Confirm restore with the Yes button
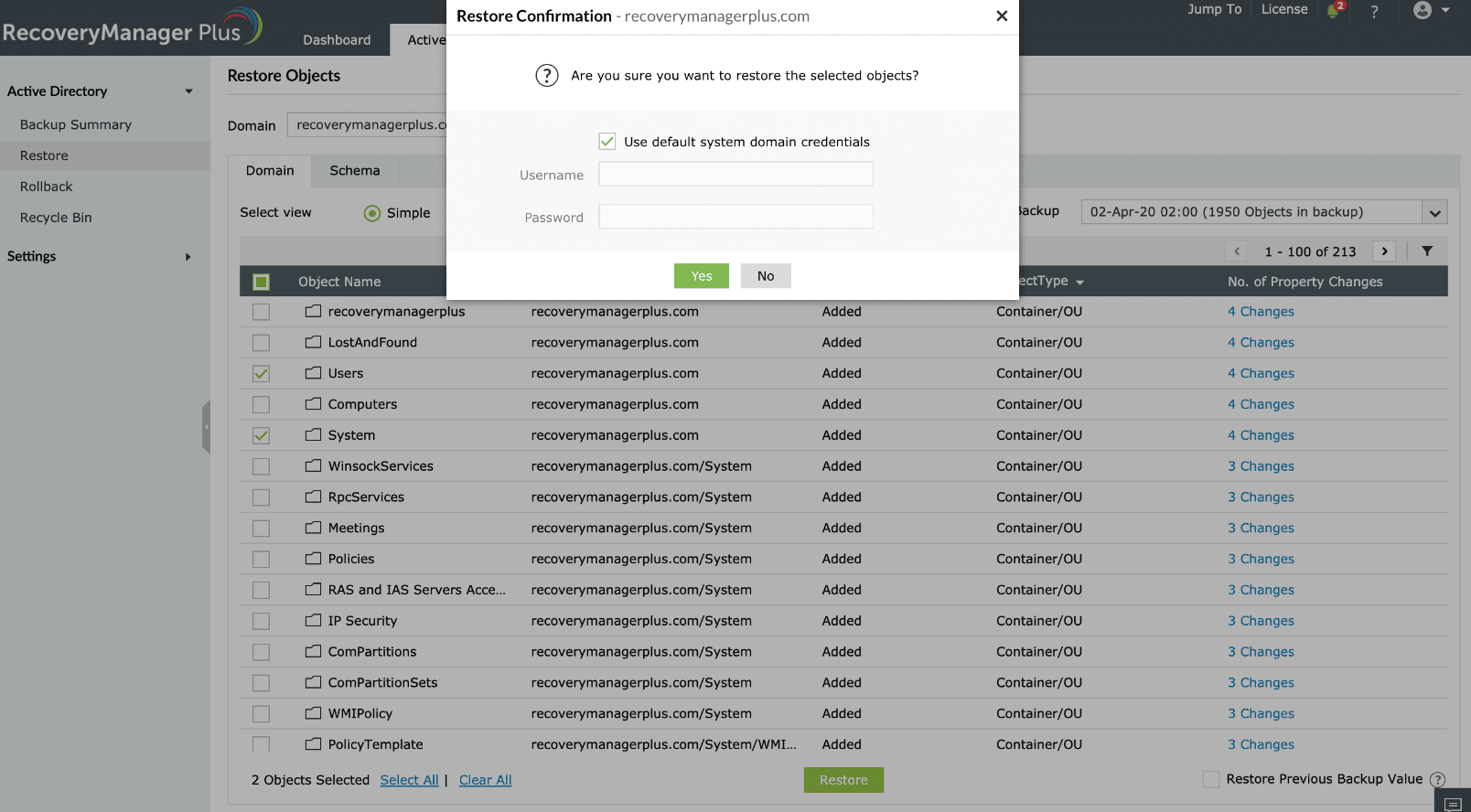 (702, 276)
